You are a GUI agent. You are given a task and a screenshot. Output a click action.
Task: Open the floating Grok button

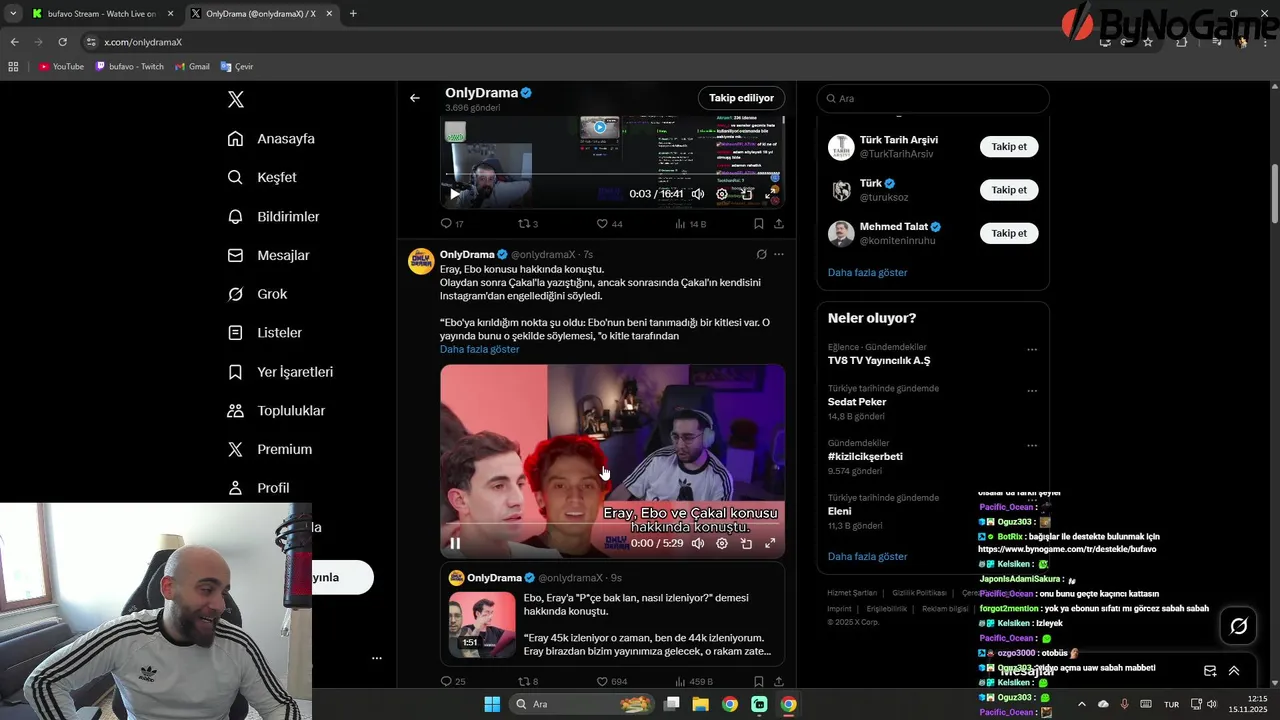pyautogui.click(x=1238, y=626)
